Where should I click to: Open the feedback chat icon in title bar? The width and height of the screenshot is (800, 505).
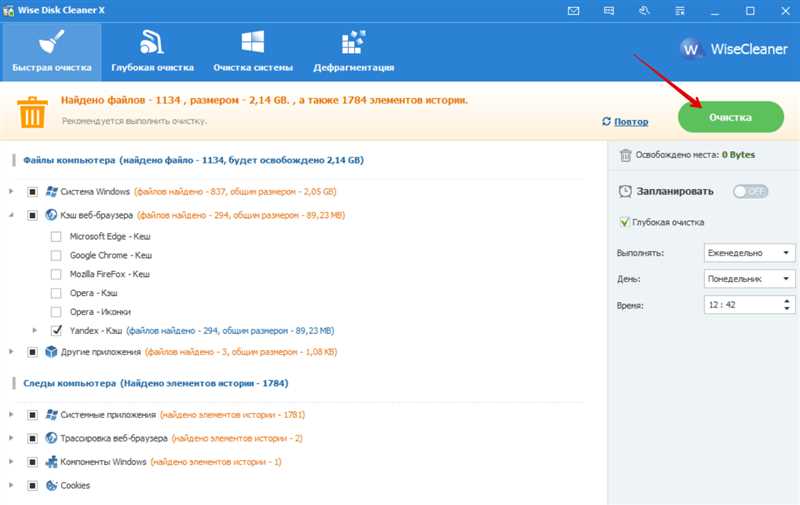click(x=609, y=11)
